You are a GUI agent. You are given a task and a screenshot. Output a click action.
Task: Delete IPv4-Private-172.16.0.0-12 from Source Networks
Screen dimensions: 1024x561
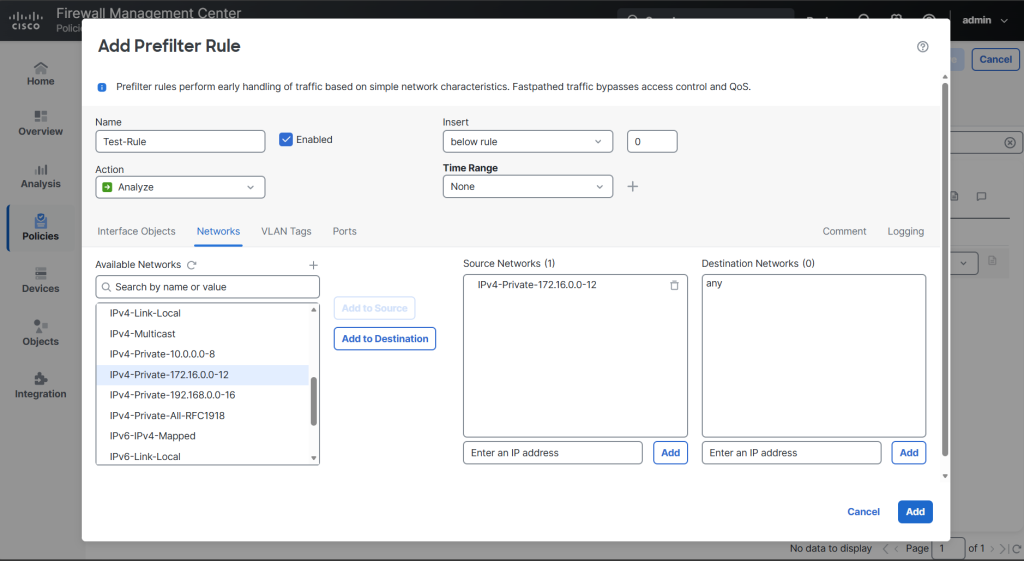click(x=674, y=285)
